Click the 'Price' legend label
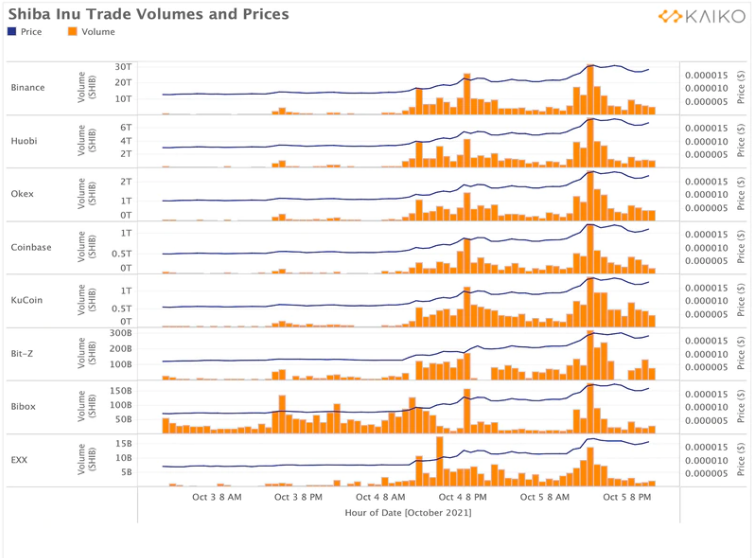This screenshot has width=752, height=558. pos(31,32)
